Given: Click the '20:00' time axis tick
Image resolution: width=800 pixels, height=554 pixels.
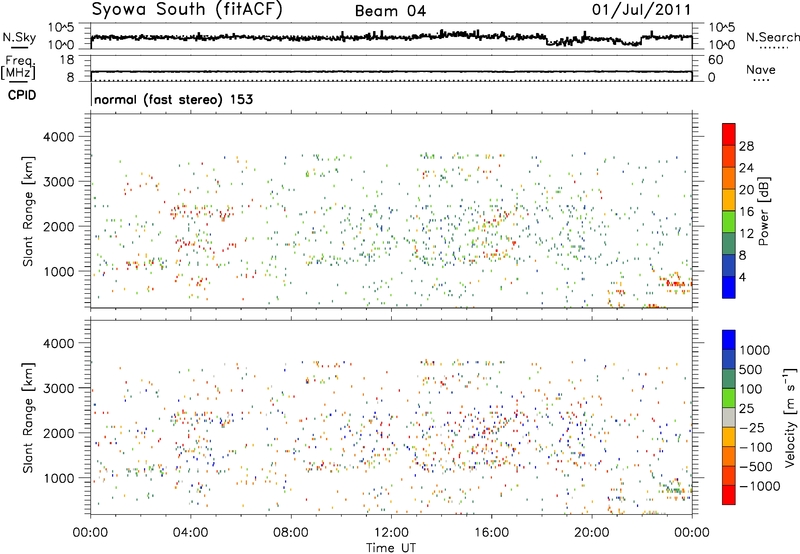Looking at the screenshot, I should click(591, 533).
